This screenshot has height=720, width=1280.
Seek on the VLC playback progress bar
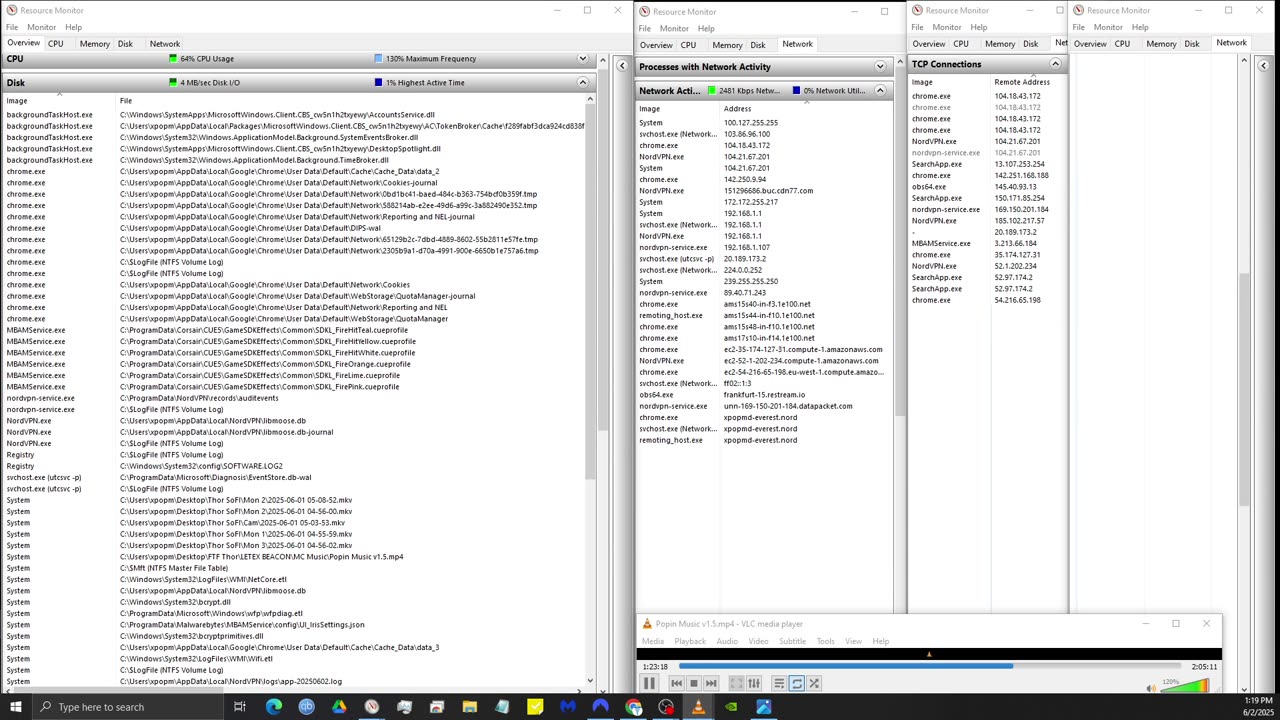pos(929,666)
